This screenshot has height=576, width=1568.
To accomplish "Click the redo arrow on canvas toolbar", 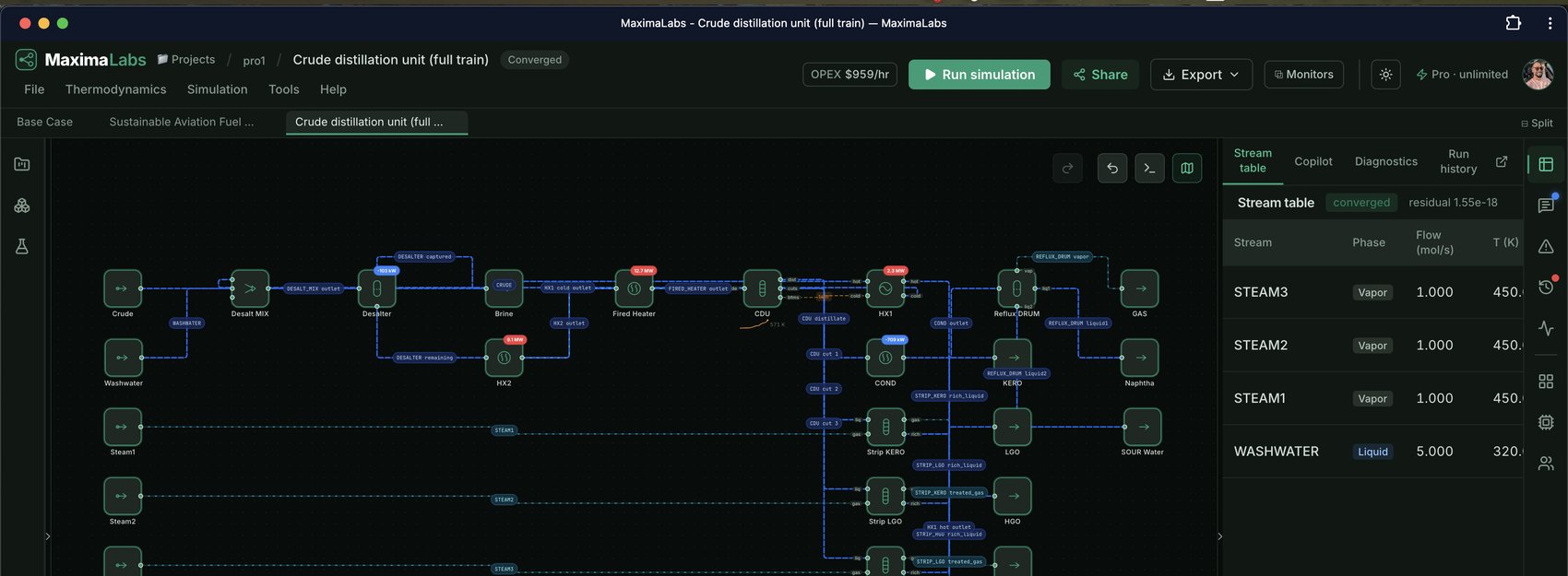I will 1068,168.
